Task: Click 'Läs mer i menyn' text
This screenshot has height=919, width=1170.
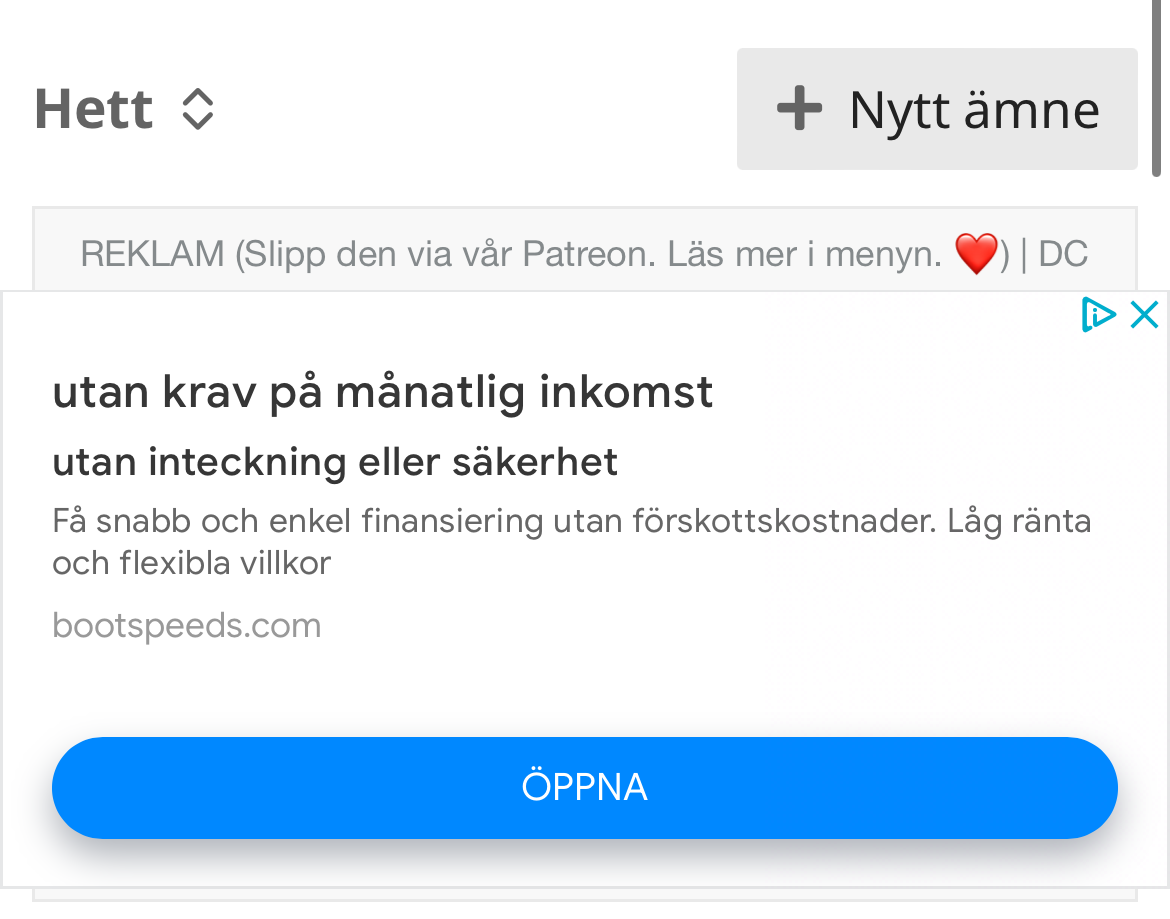Action: [804, 254]
